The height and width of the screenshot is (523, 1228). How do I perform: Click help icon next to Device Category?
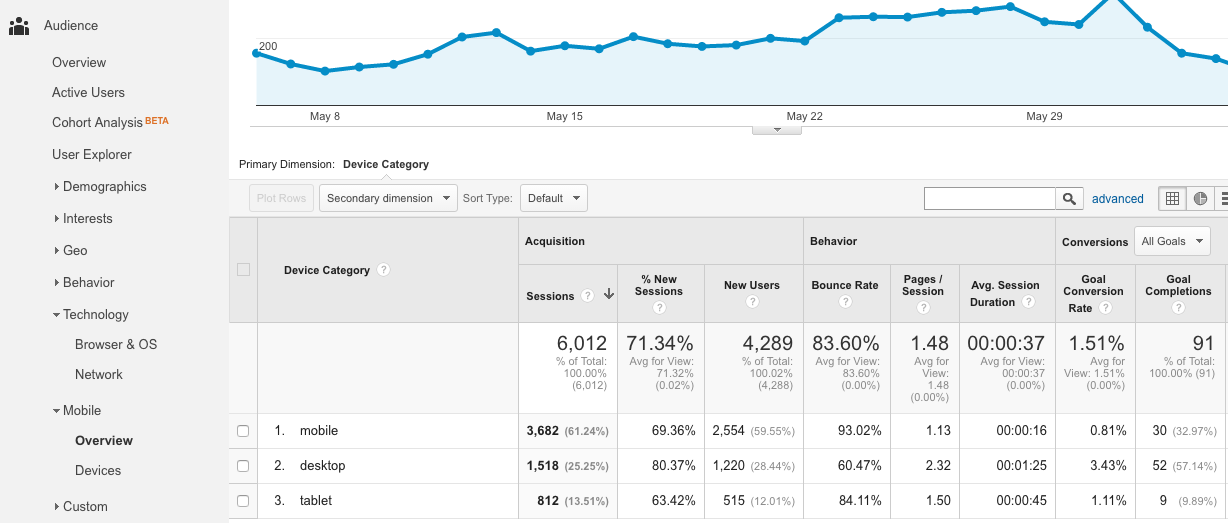click(x=384, y=270)
